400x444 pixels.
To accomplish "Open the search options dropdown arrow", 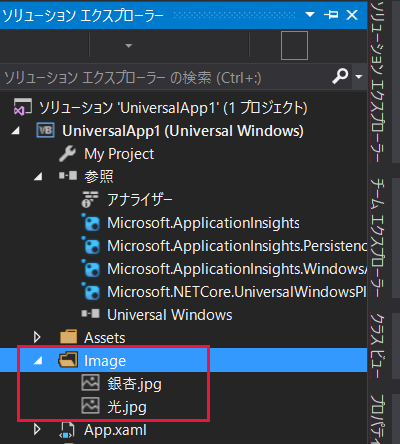I will tap(359, 77).
